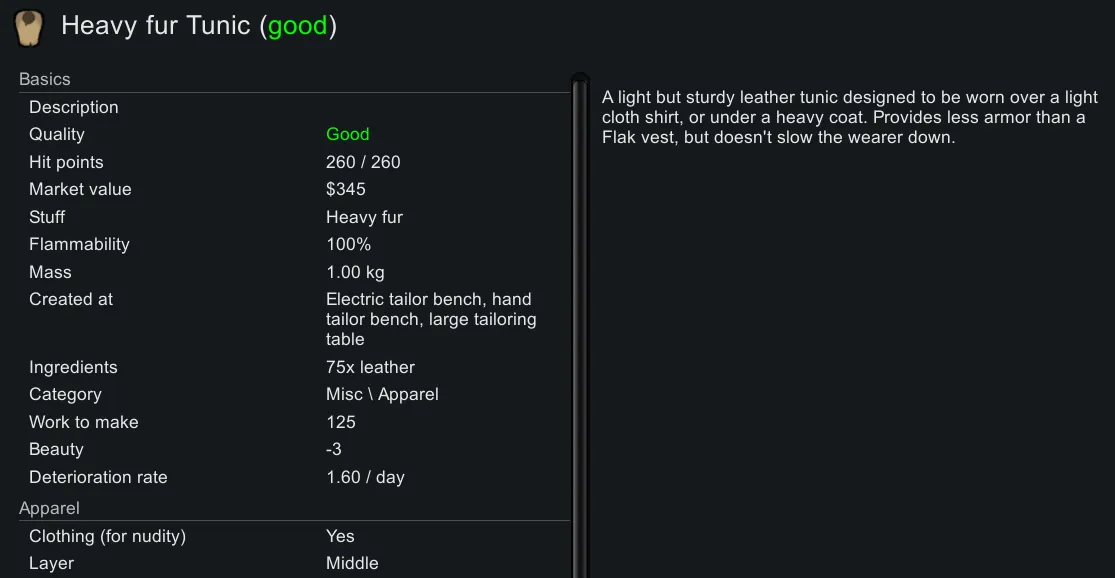Click the tunic description text
Viewport: 1115px width, 578px height.
[x=850, y=117]
